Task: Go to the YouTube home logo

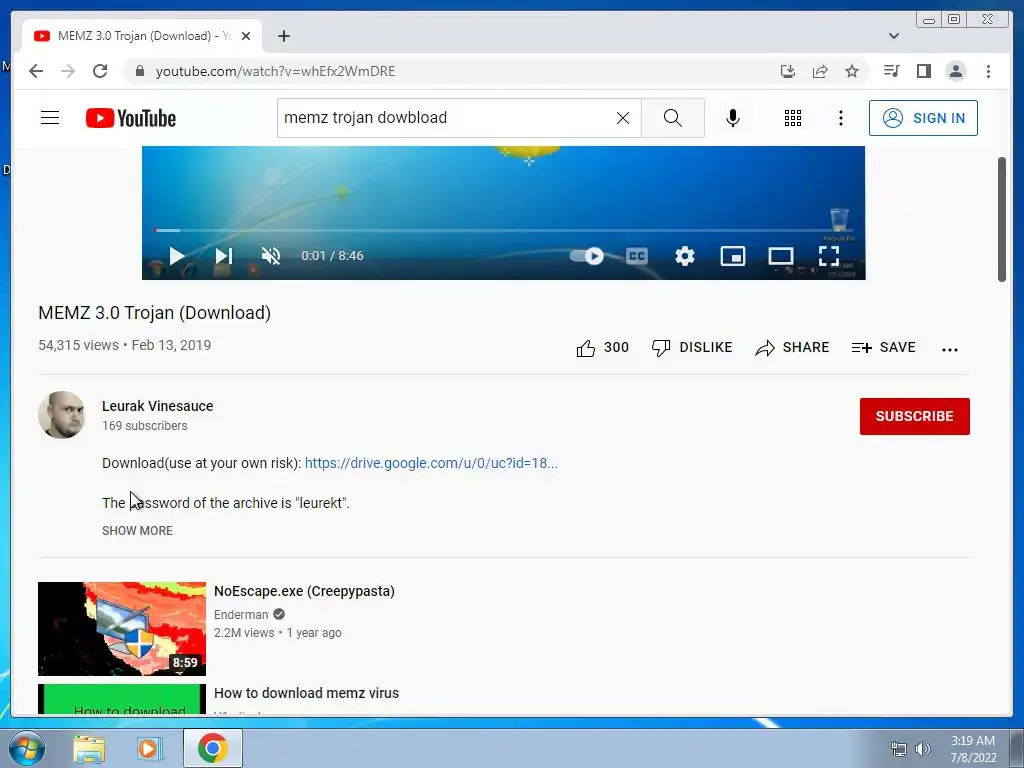Action: tap(131, 118)
